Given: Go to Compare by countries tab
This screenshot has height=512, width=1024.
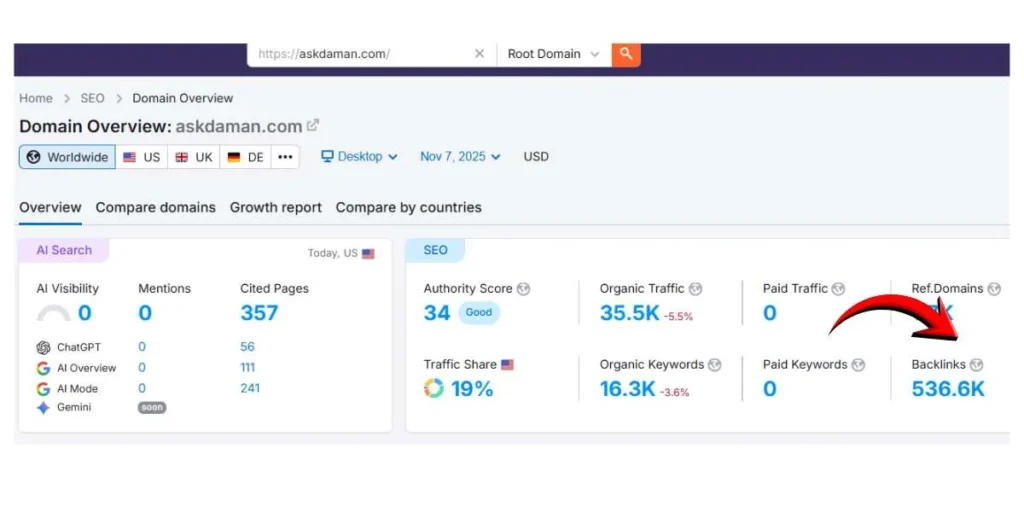Looking at the screenshot, I should click(408, 208).
